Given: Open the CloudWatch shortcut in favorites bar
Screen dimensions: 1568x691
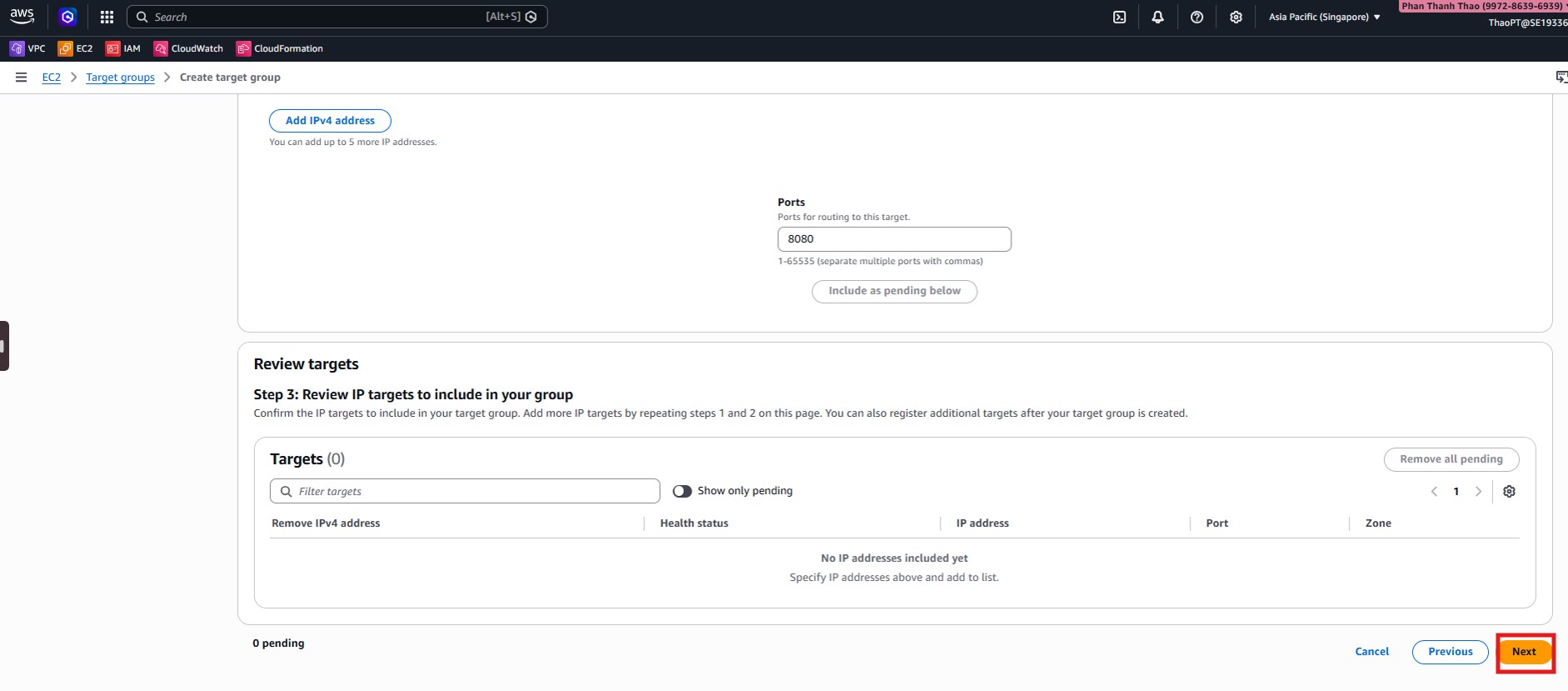Looking at the screenshot, I should click(x=188, y=48).
